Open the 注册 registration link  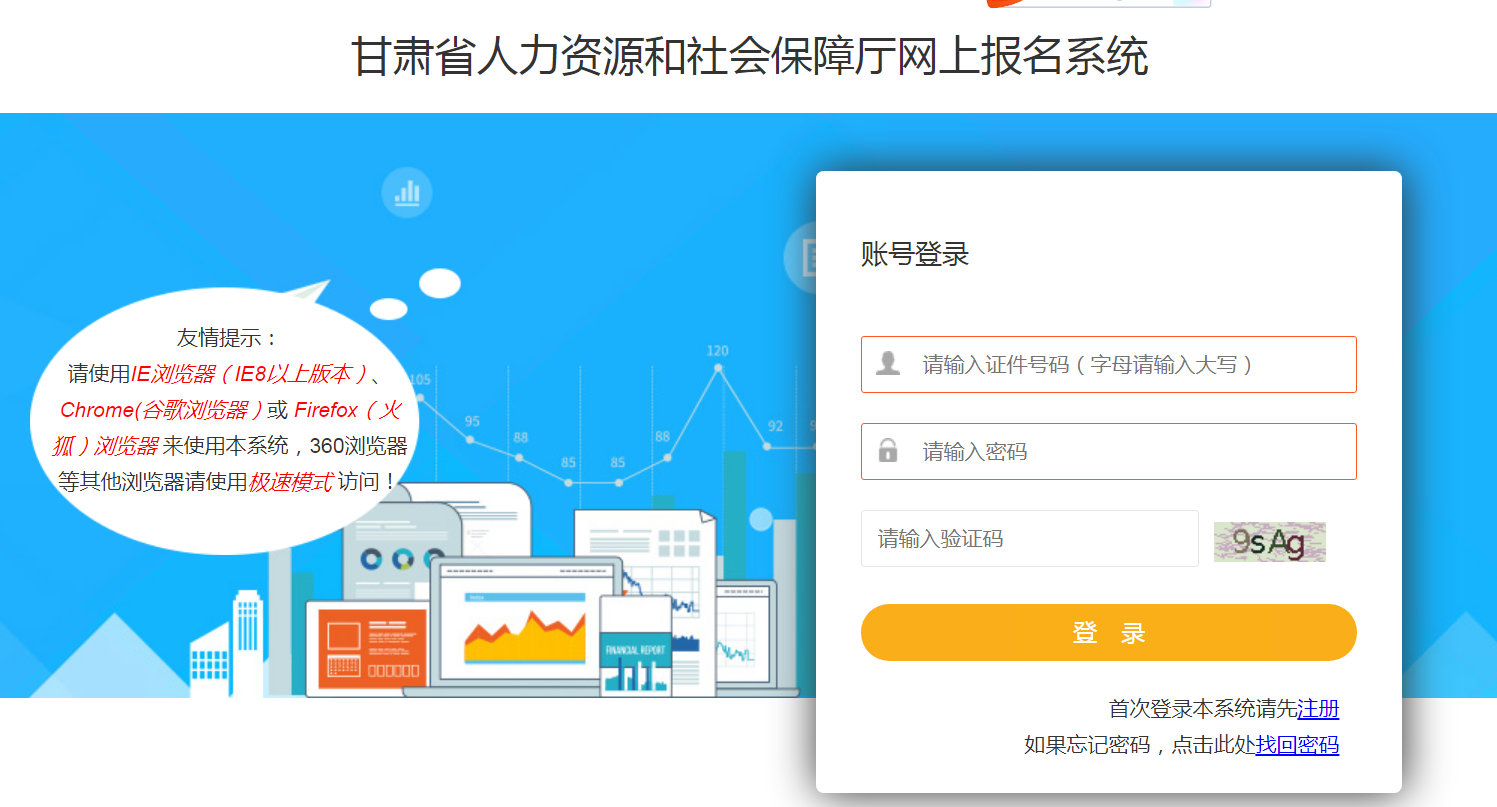click(x=1318, y=709)
